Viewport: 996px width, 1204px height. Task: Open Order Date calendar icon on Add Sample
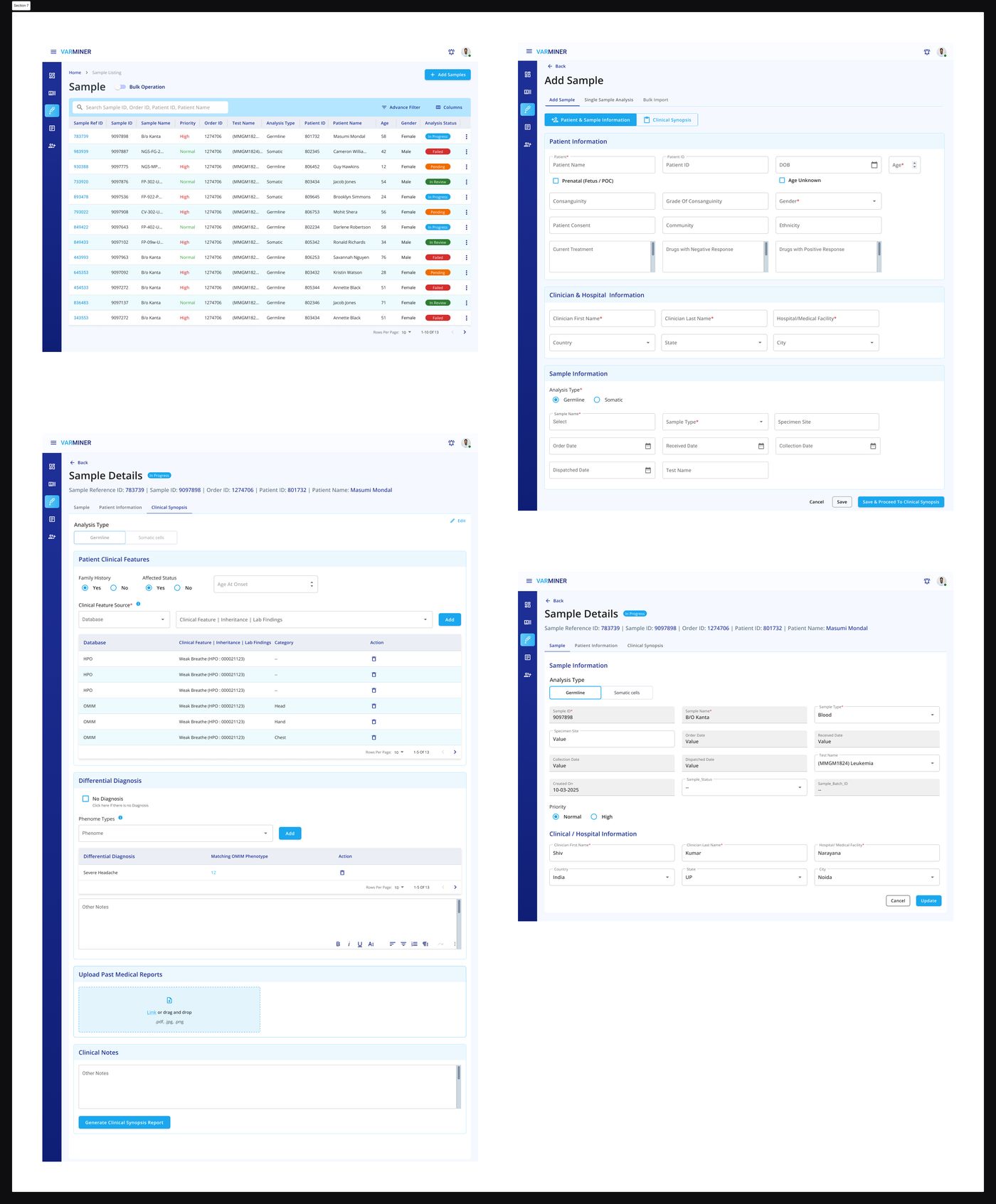click(648, 446)
